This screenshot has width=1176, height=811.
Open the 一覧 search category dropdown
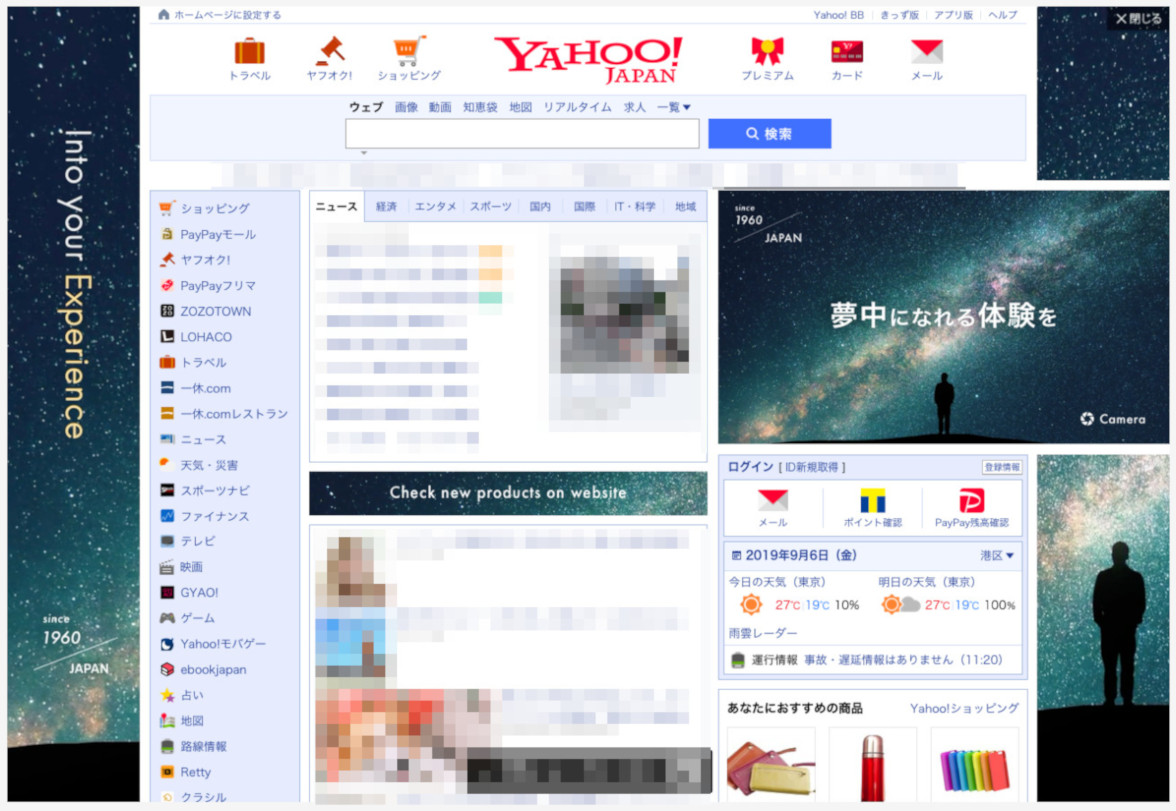674,107
